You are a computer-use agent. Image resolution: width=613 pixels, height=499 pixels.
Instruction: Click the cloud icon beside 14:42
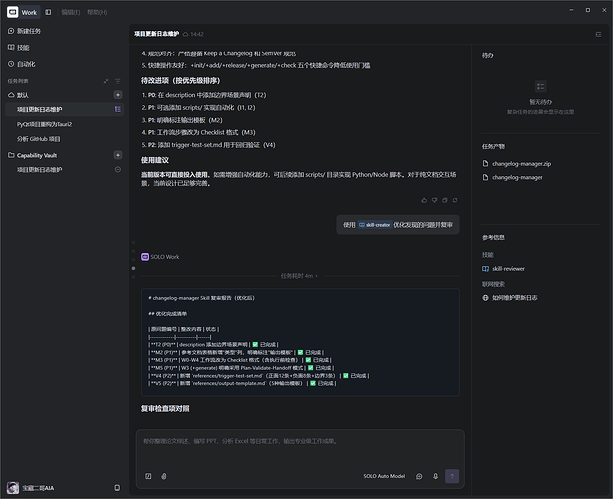185,34
